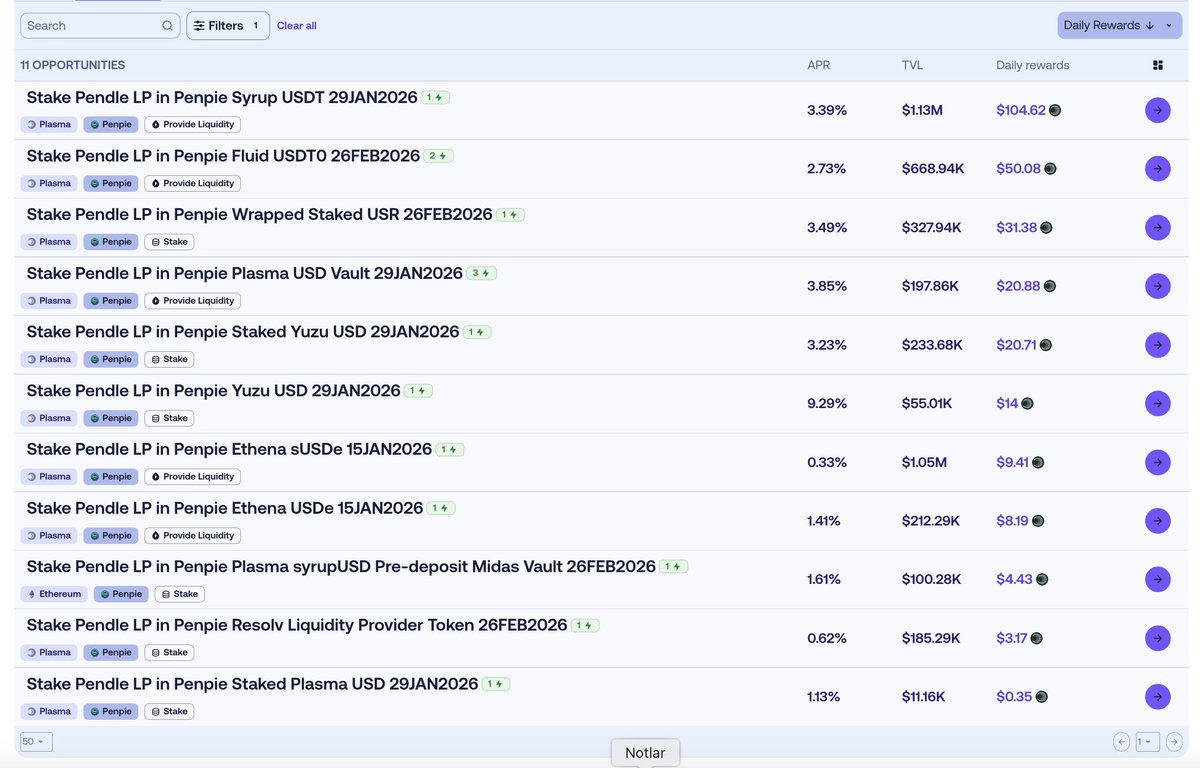Click reward badge '2' next to Fluid USDT0
Viewport: 1200px width, 768px height.
click(x=439, y=156)
